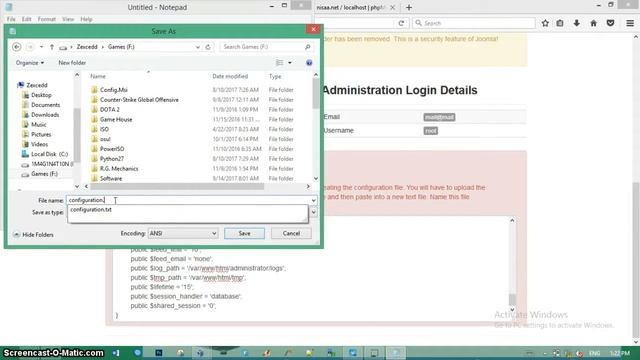Open the Organize dropdown
Image resolution: width=640 pixels, height=360 pixels.
[x=30, y=63]
